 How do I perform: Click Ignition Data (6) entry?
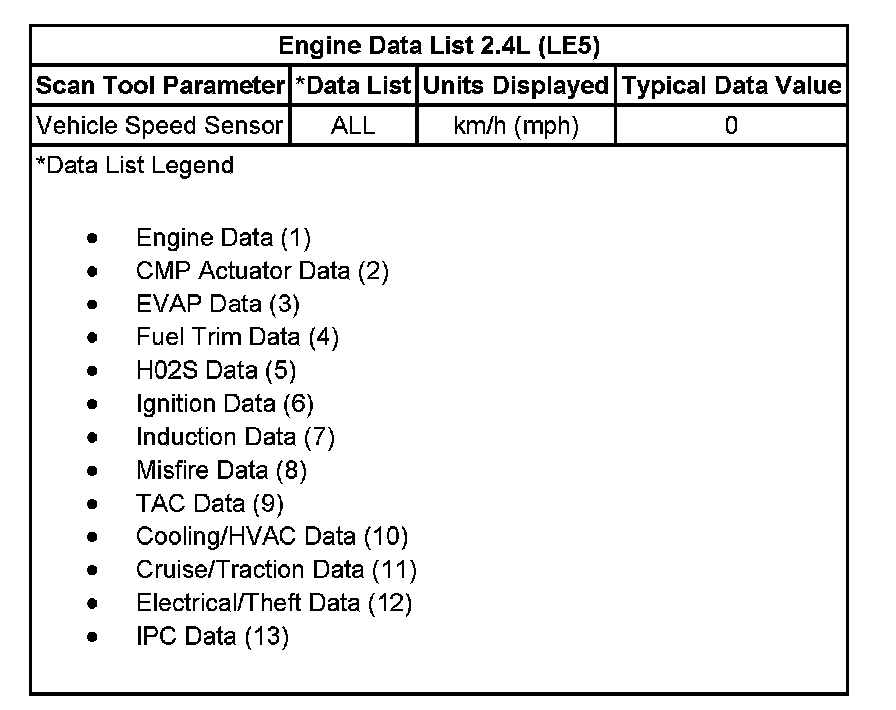(225, 404)
